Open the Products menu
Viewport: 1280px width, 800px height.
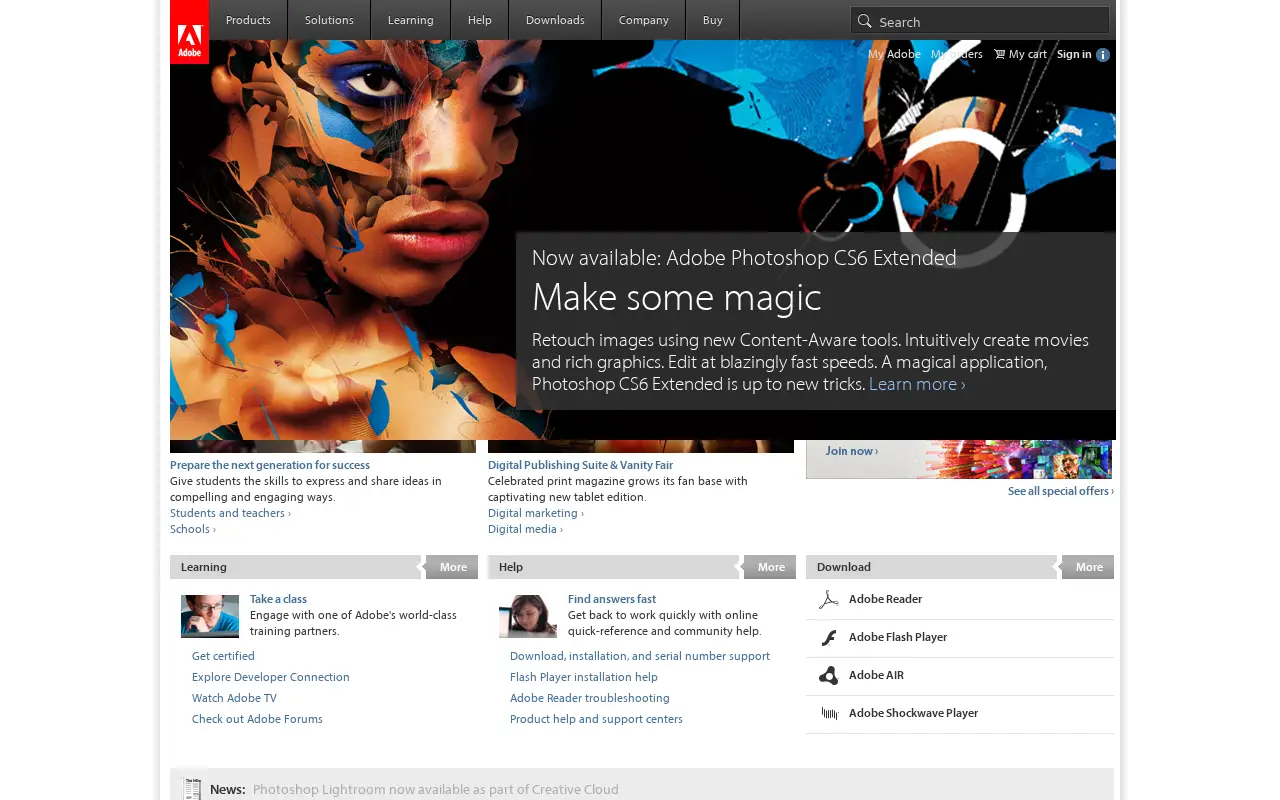tap(248, 20)
